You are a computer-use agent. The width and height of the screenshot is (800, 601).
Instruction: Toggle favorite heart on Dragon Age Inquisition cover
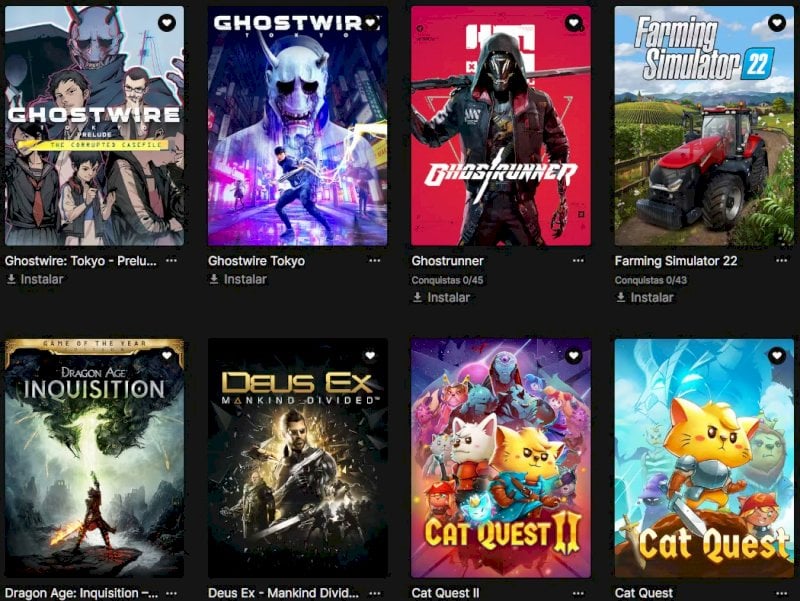pos(167,355)
